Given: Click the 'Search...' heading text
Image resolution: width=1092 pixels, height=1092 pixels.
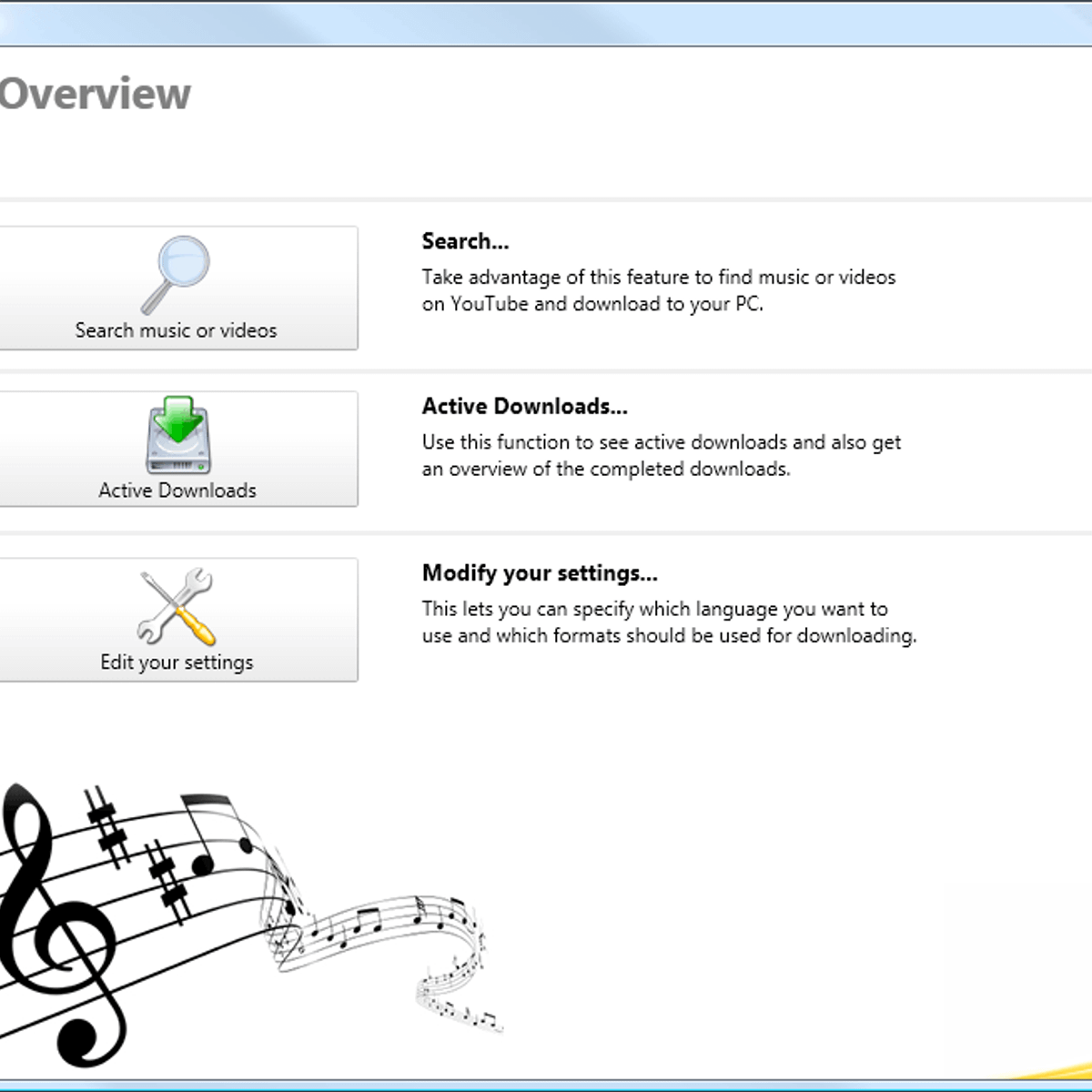Looking at the screenshot, I should (x=465, y=241).
